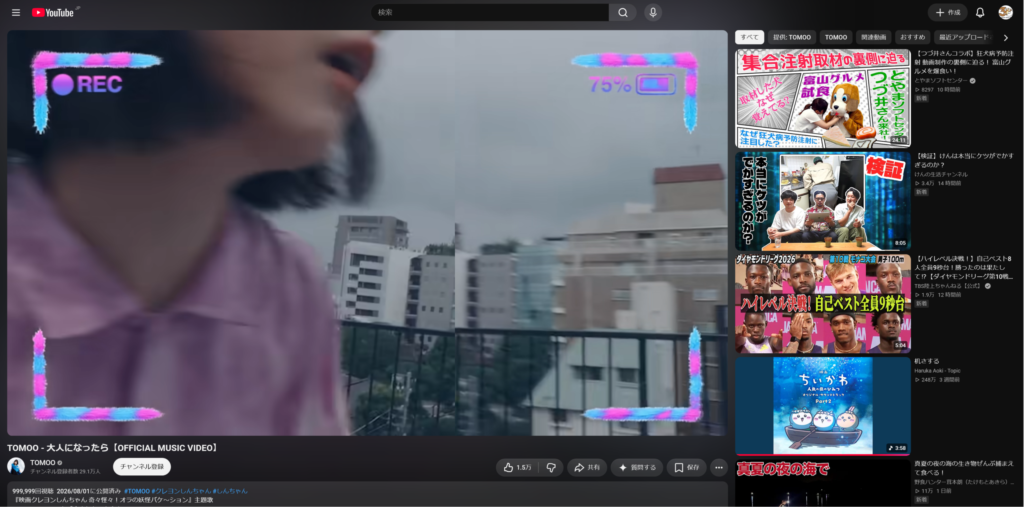
Task: Open the ハイレベル決戦 sprint video thumbnail
Action: [823, 303]
